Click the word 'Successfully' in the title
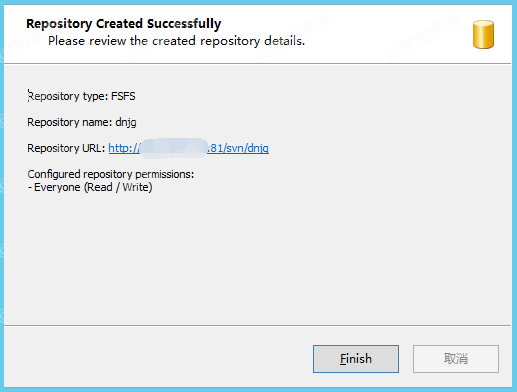Viewport: 517px width, 392px height. [x=184, y=24]
